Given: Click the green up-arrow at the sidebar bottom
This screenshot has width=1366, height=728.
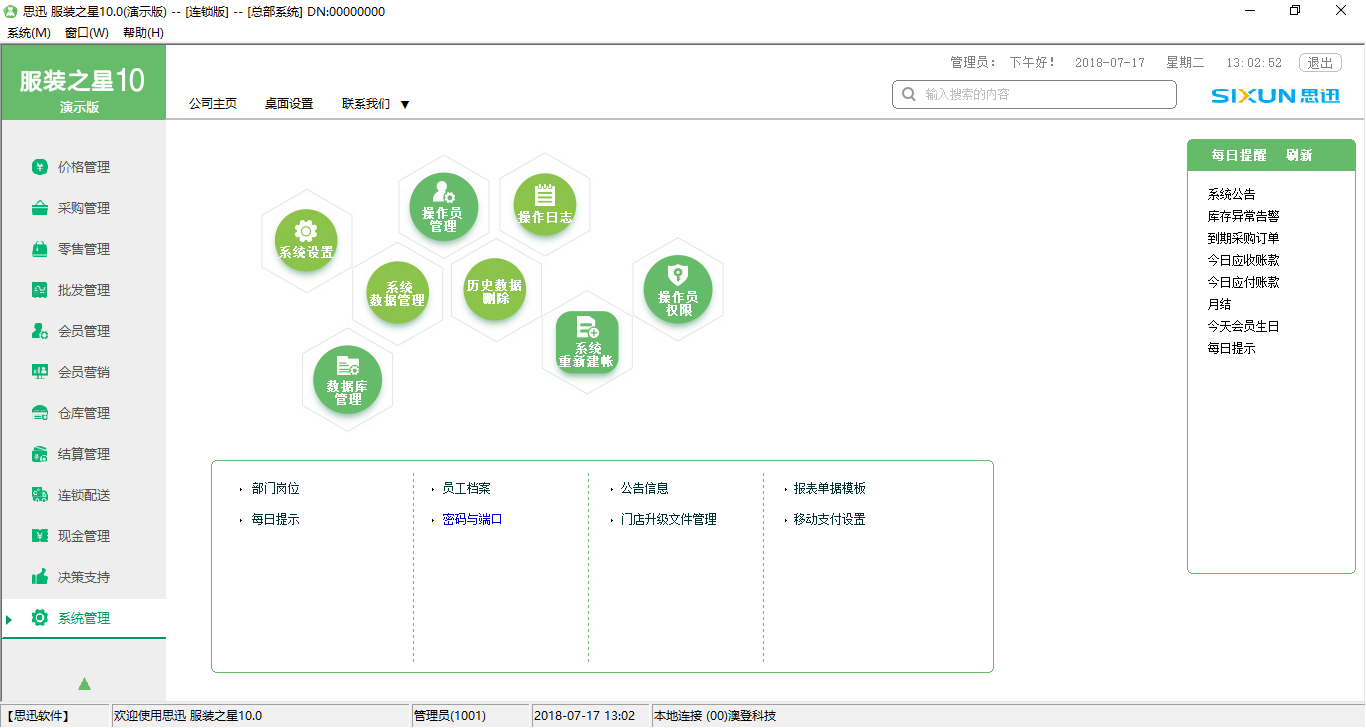Looking at the screenshot, I should point(84,684).
